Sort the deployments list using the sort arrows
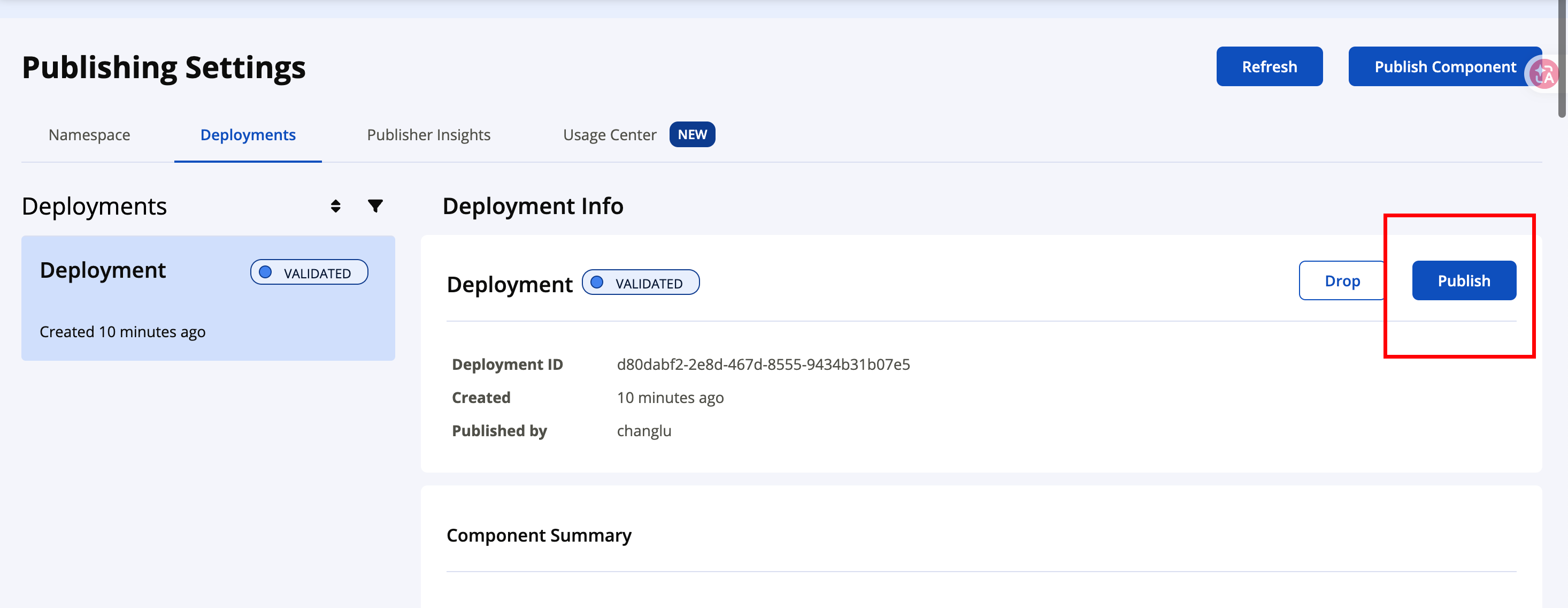This screenshot has width=1568, height=608. 335,206
